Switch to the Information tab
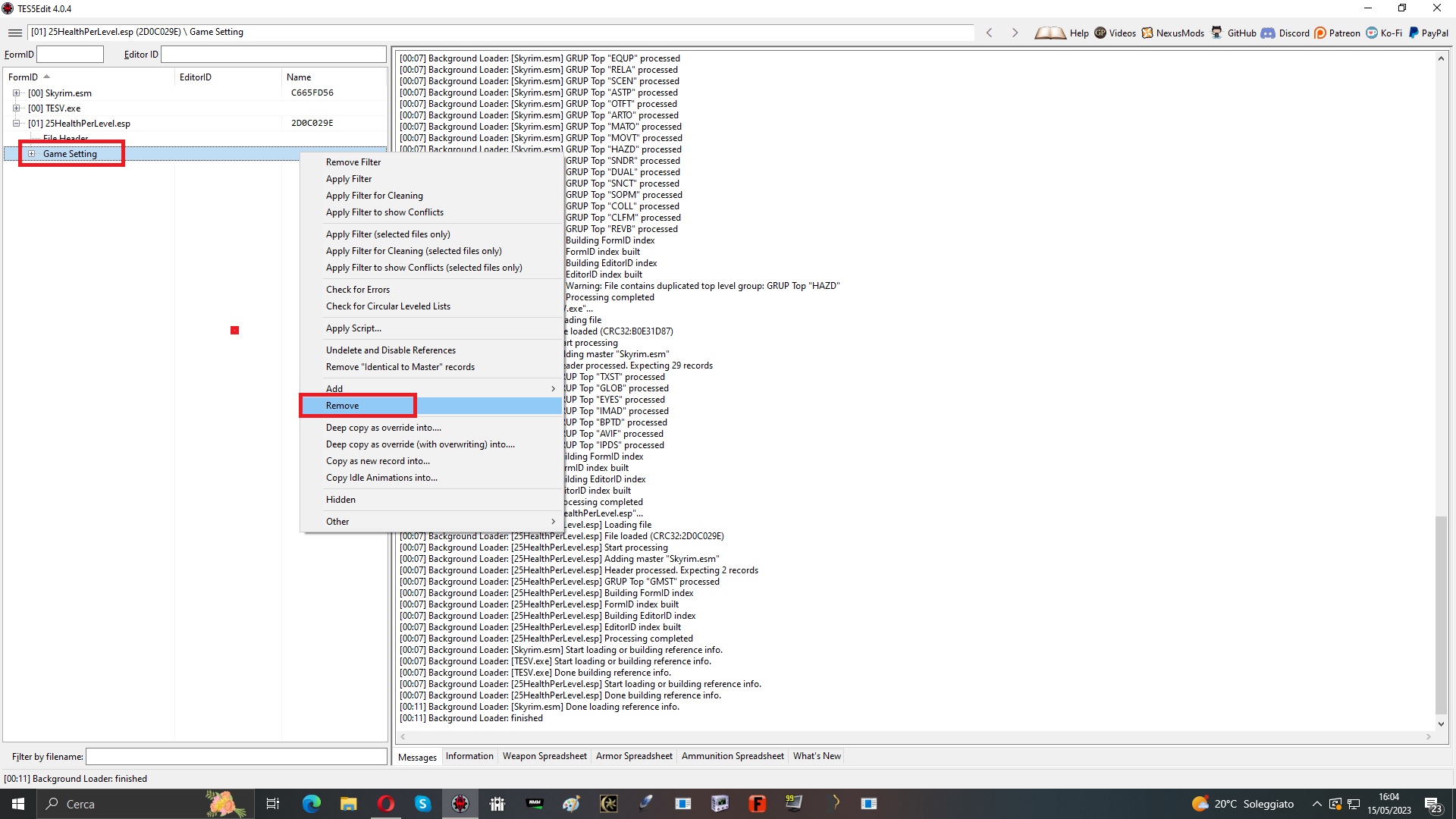 pyautogui.click(x=469, y=757)
